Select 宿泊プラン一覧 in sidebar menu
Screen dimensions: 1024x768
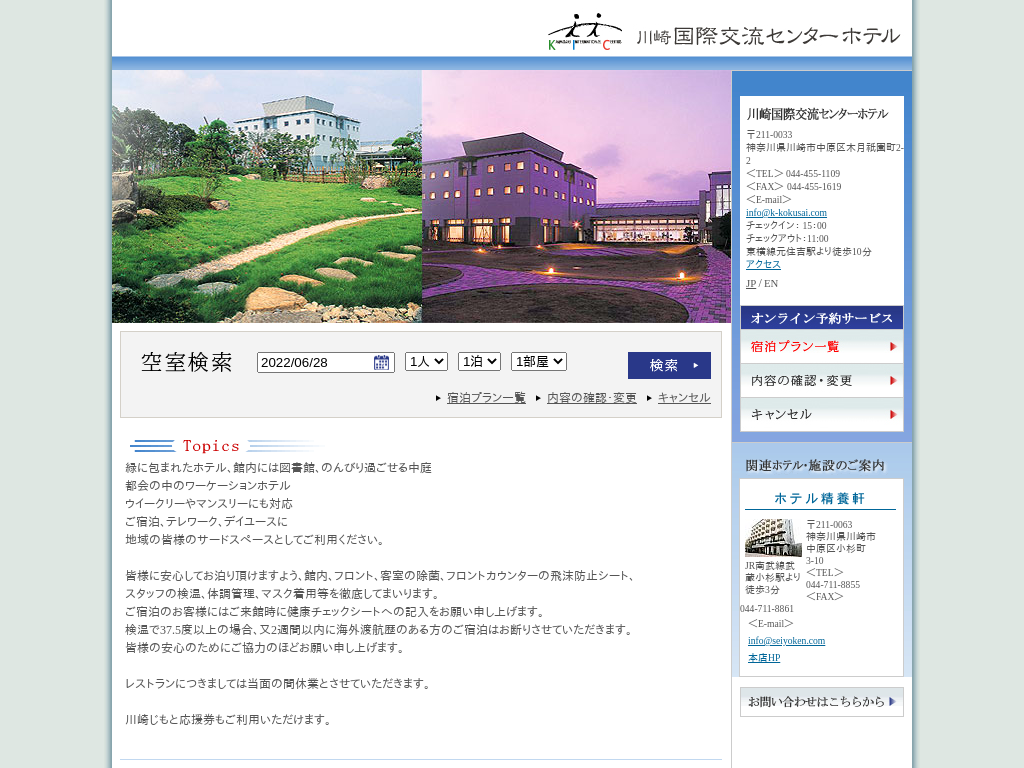(822, 346)
